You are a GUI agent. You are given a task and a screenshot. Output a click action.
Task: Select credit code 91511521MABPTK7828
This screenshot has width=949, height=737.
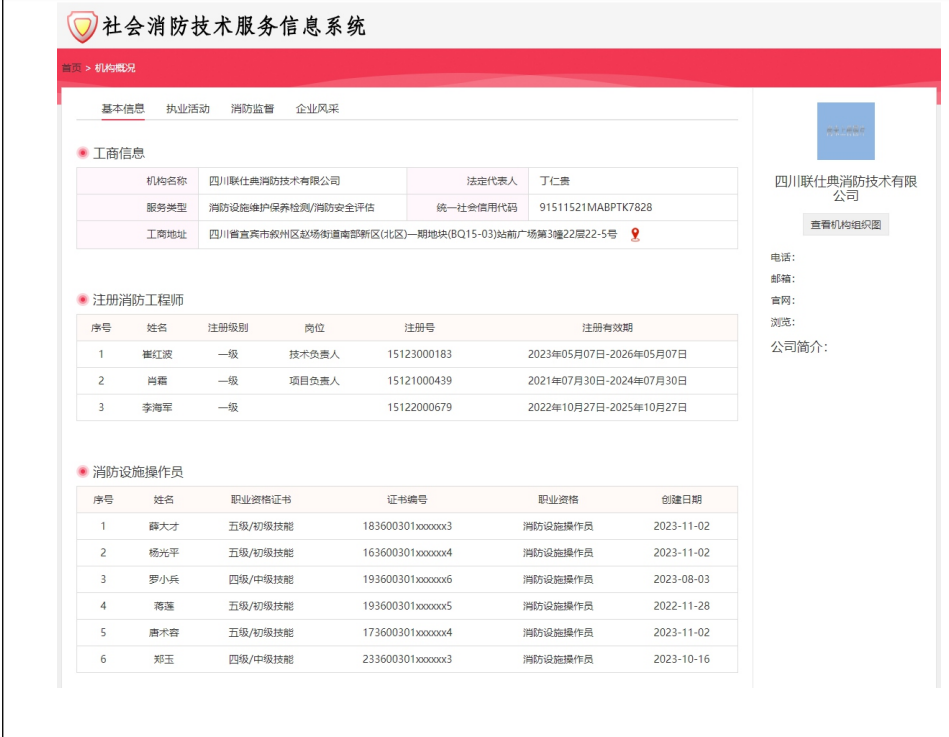tap(596, 208)
